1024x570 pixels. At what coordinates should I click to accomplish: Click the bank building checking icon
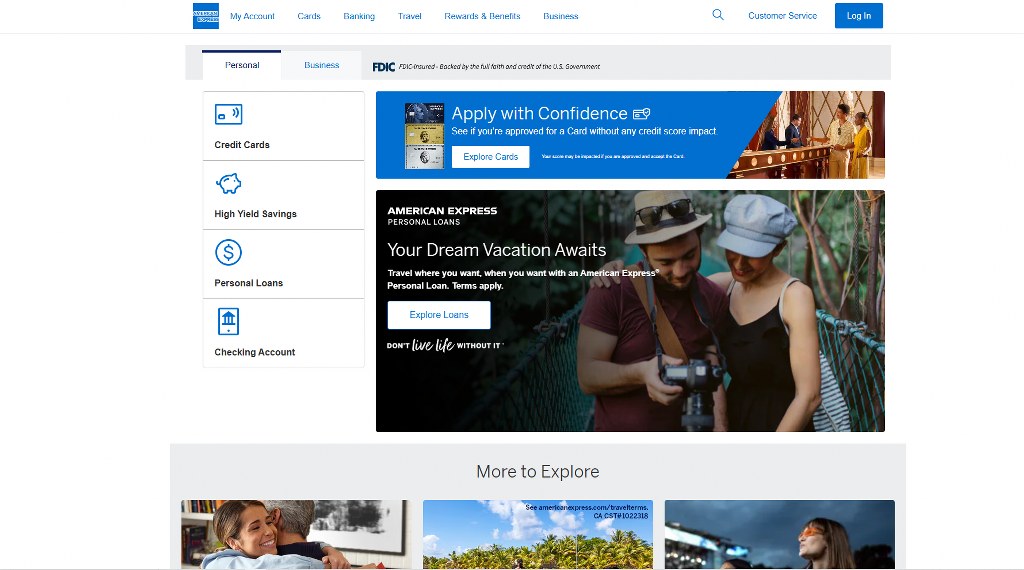[x=229, y=321]
